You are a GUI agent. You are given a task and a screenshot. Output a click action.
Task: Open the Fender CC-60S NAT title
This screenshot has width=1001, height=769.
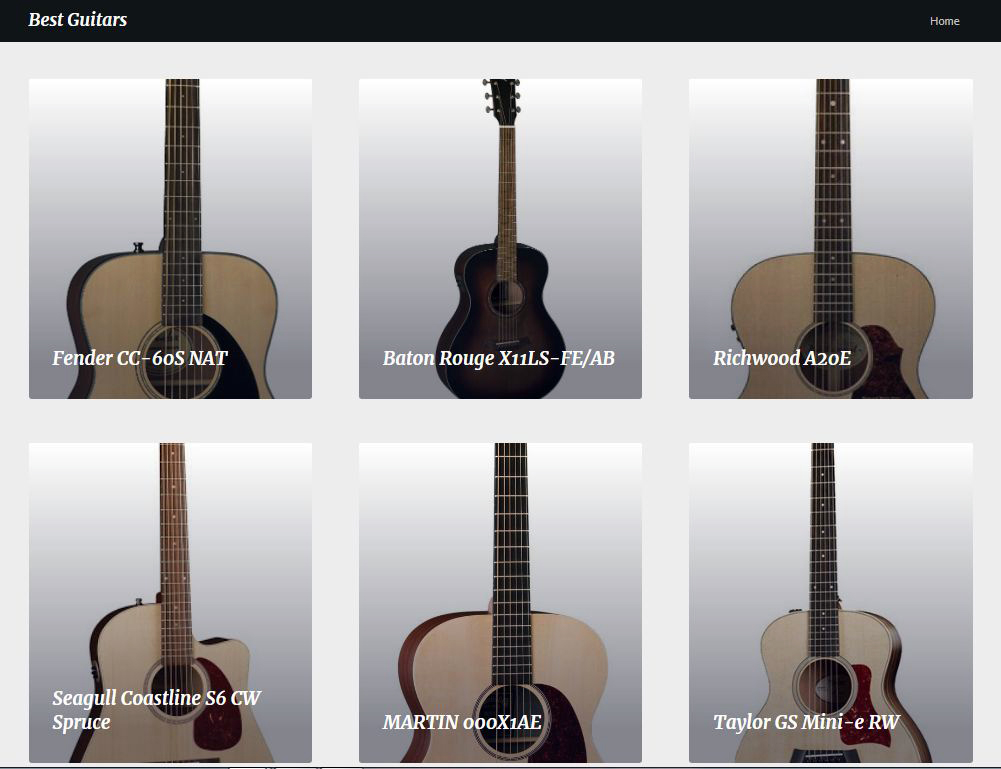point(139,358)
